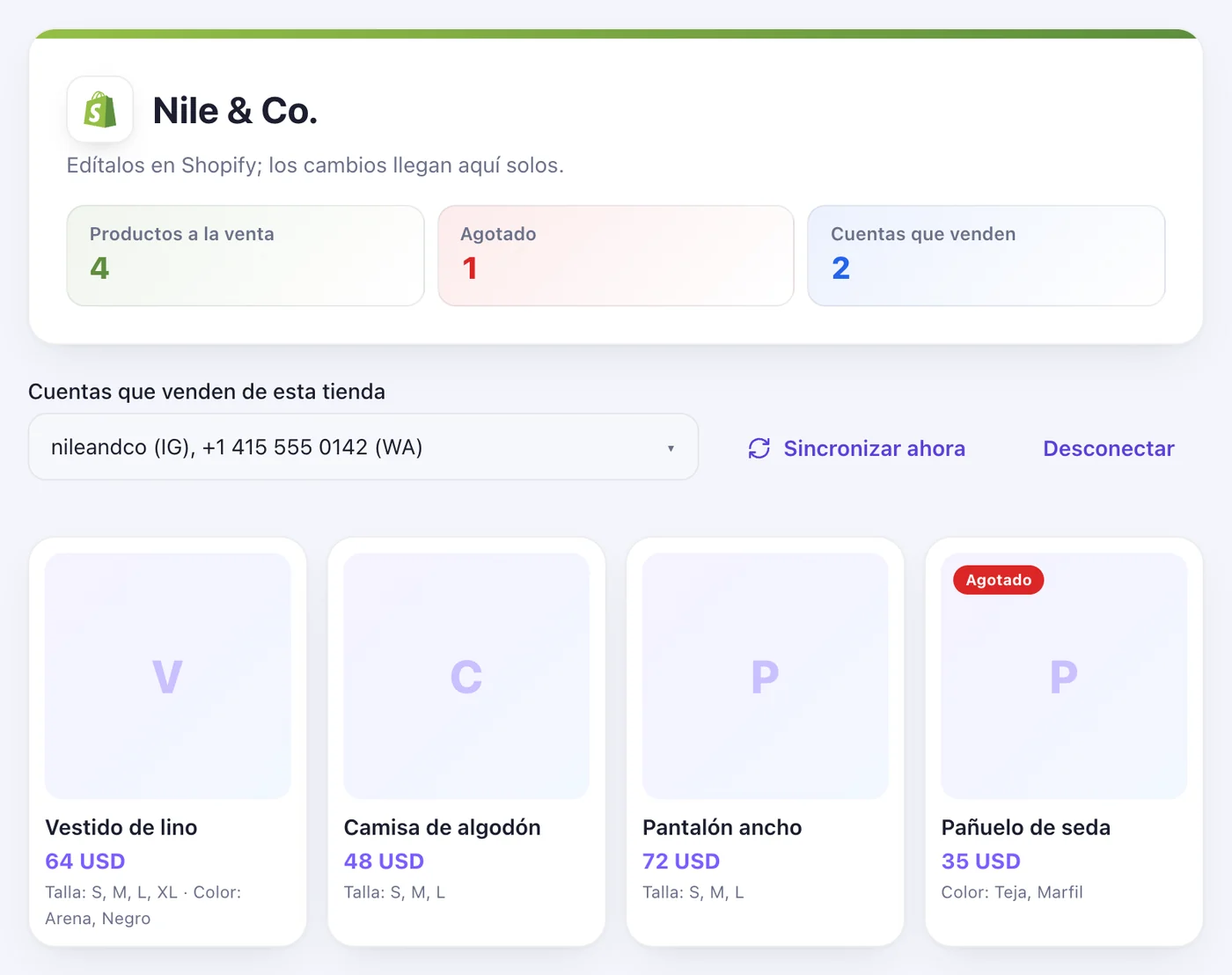
Task: Open the Vestido de lino thumbnail
Action: coord(168,676)
